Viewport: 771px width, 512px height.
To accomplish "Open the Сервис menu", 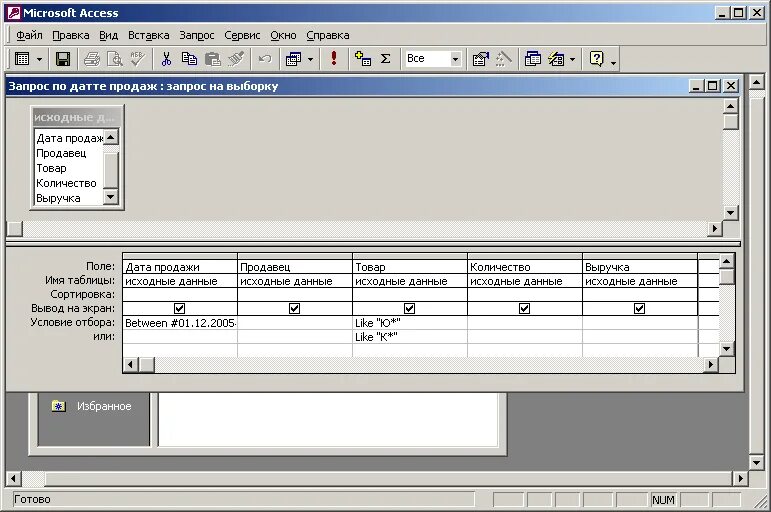I will 242,35.
